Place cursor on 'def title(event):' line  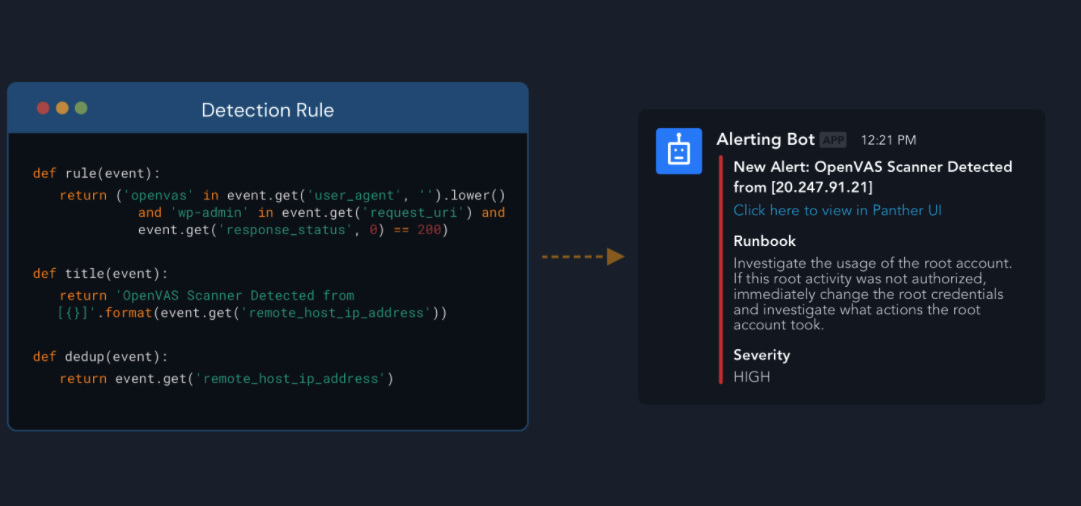point(100,273)
